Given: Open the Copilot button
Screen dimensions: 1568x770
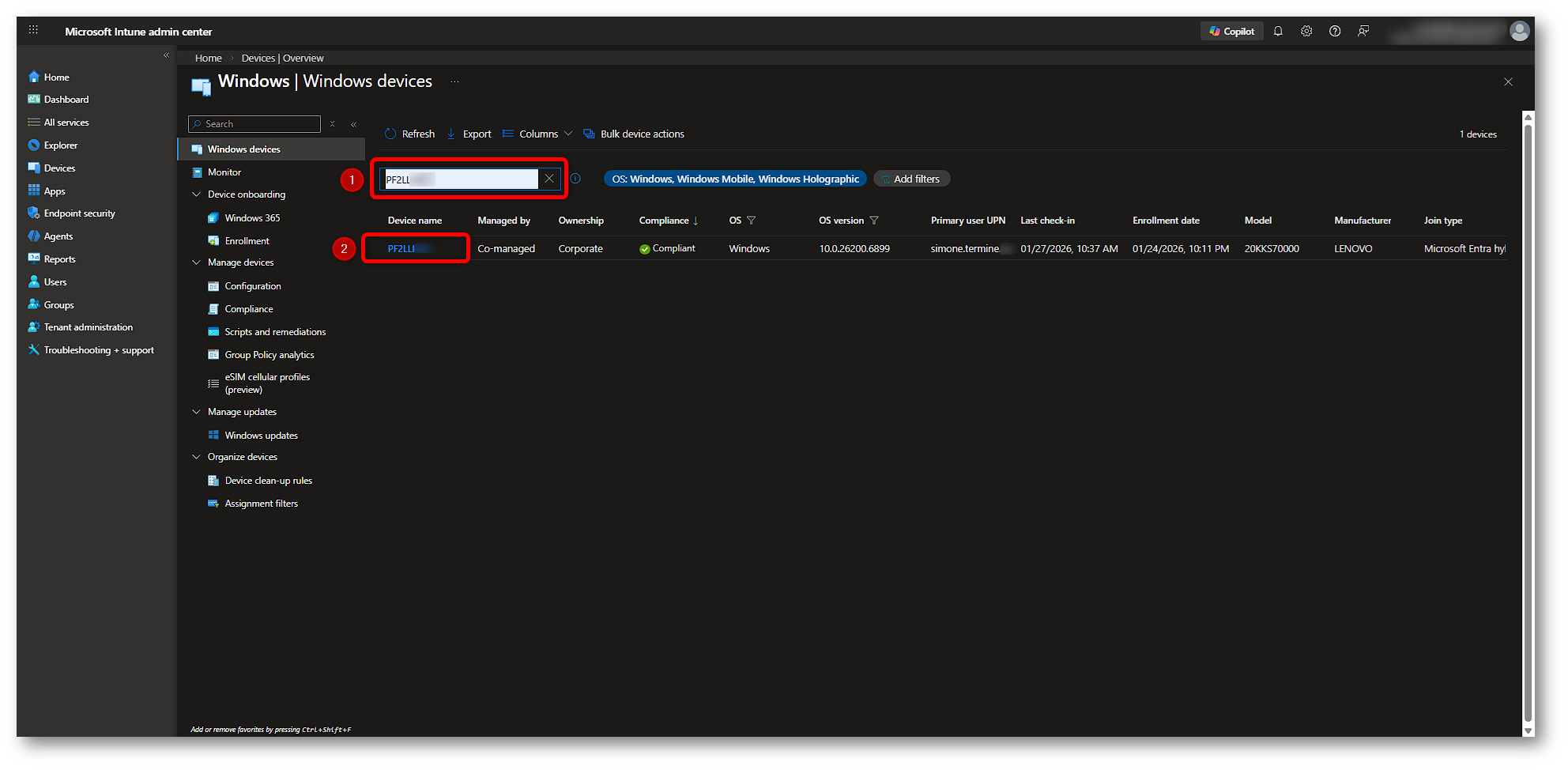Looking at the screenshot, I should click(x=1231, y=32).
